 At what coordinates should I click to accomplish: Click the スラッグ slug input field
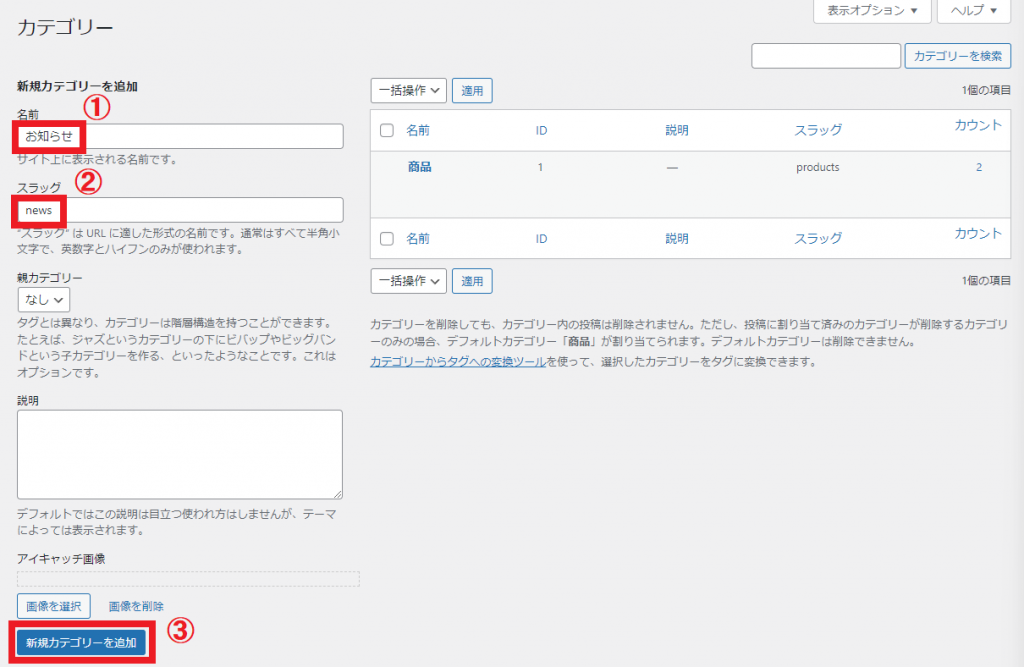point(180,210)
